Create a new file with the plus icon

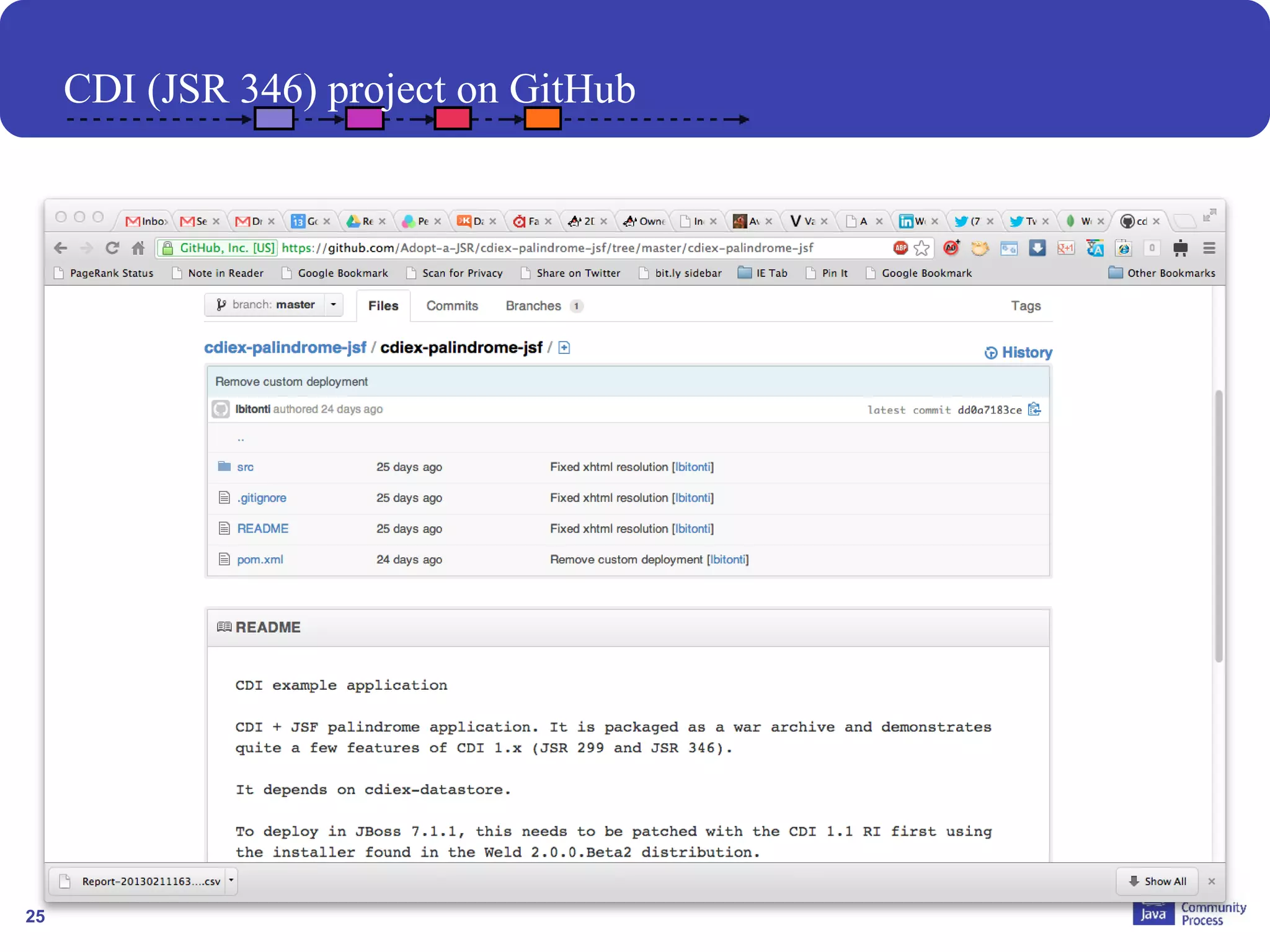(564, 347)
